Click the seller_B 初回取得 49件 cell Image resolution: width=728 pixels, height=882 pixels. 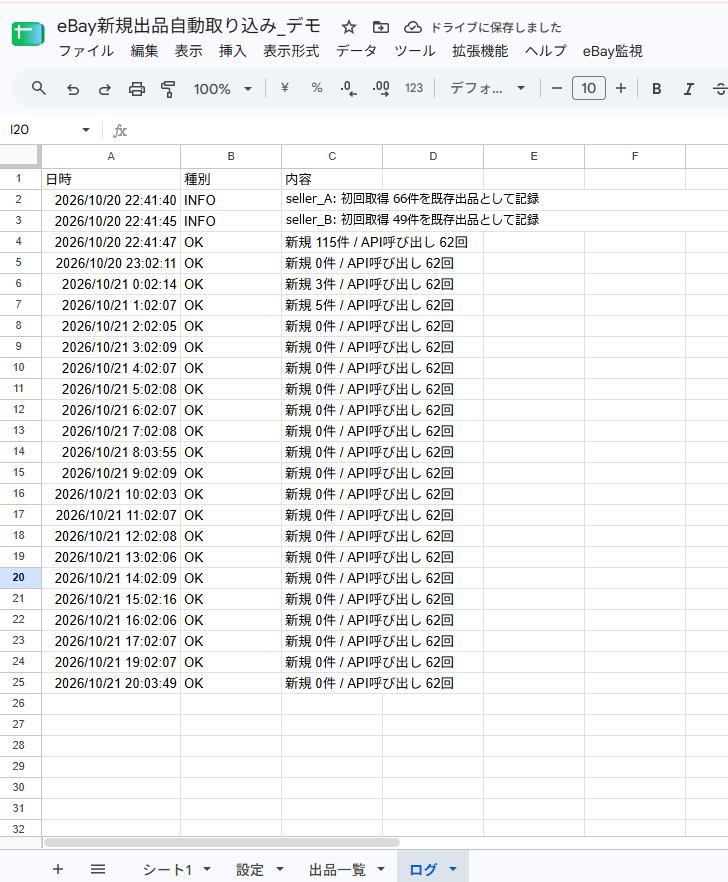pyautogui.click(x=412, y=220)
